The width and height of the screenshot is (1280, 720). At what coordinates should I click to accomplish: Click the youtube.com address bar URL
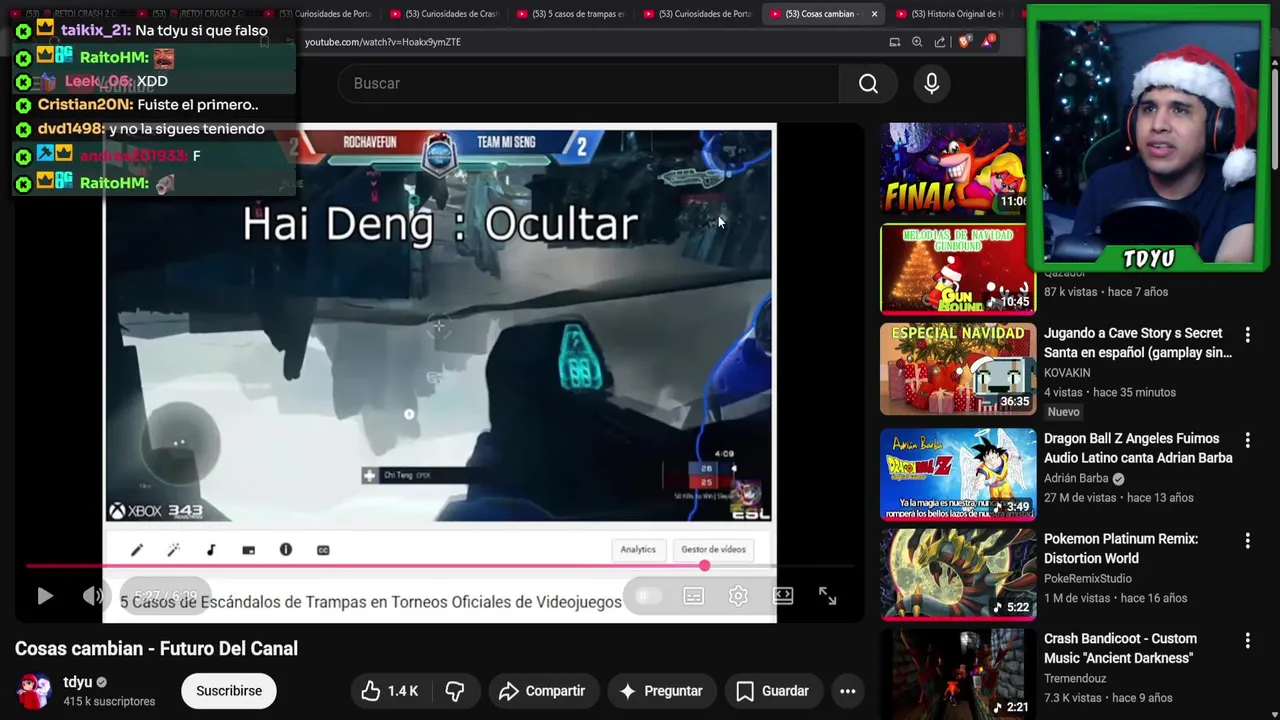(x=383, y=42)
